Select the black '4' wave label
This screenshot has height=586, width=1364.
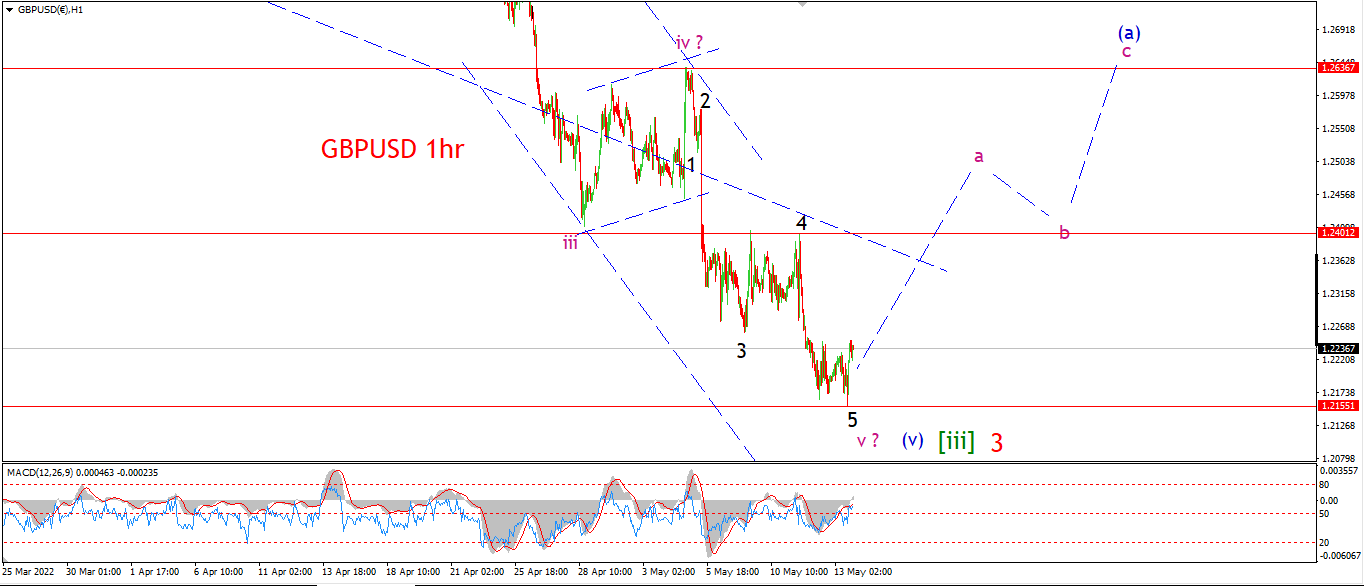click(x=801, y=222)
